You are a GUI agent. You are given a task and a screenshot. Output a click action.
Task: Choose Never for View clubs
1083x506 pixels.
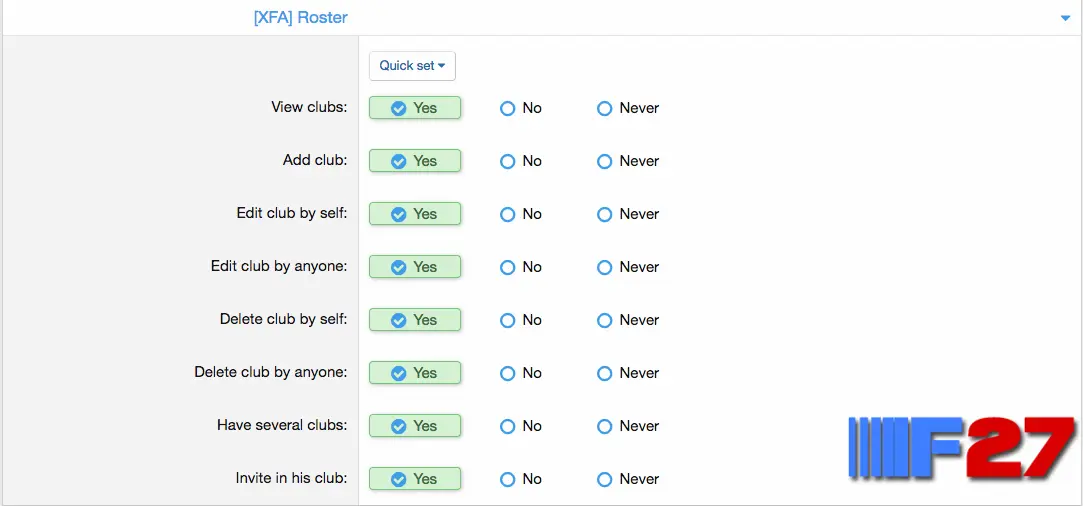628,108
